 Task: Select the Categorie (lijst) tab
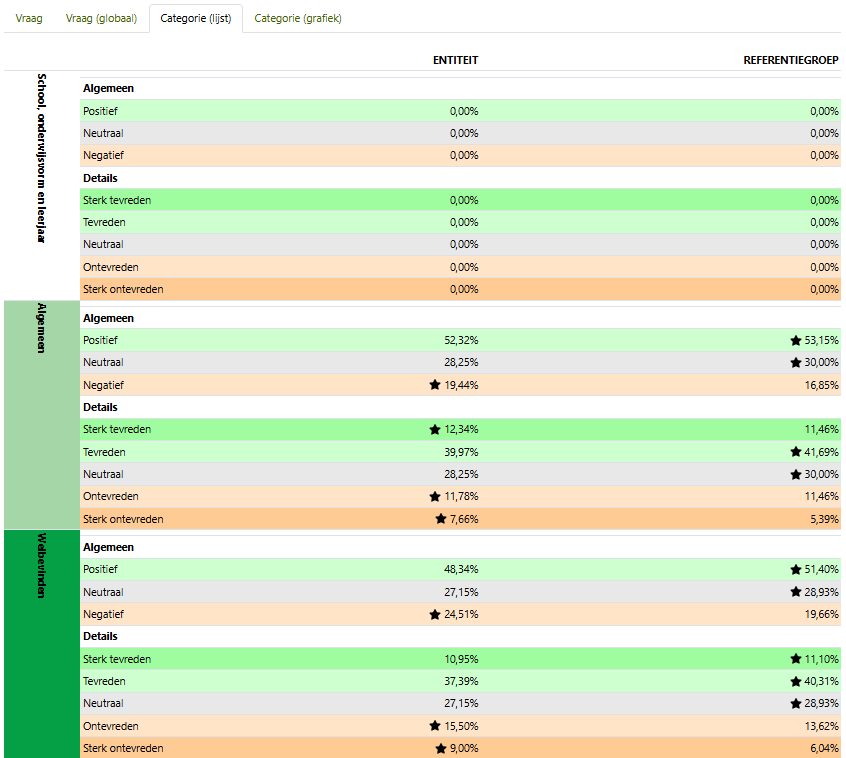click(196, 18)
